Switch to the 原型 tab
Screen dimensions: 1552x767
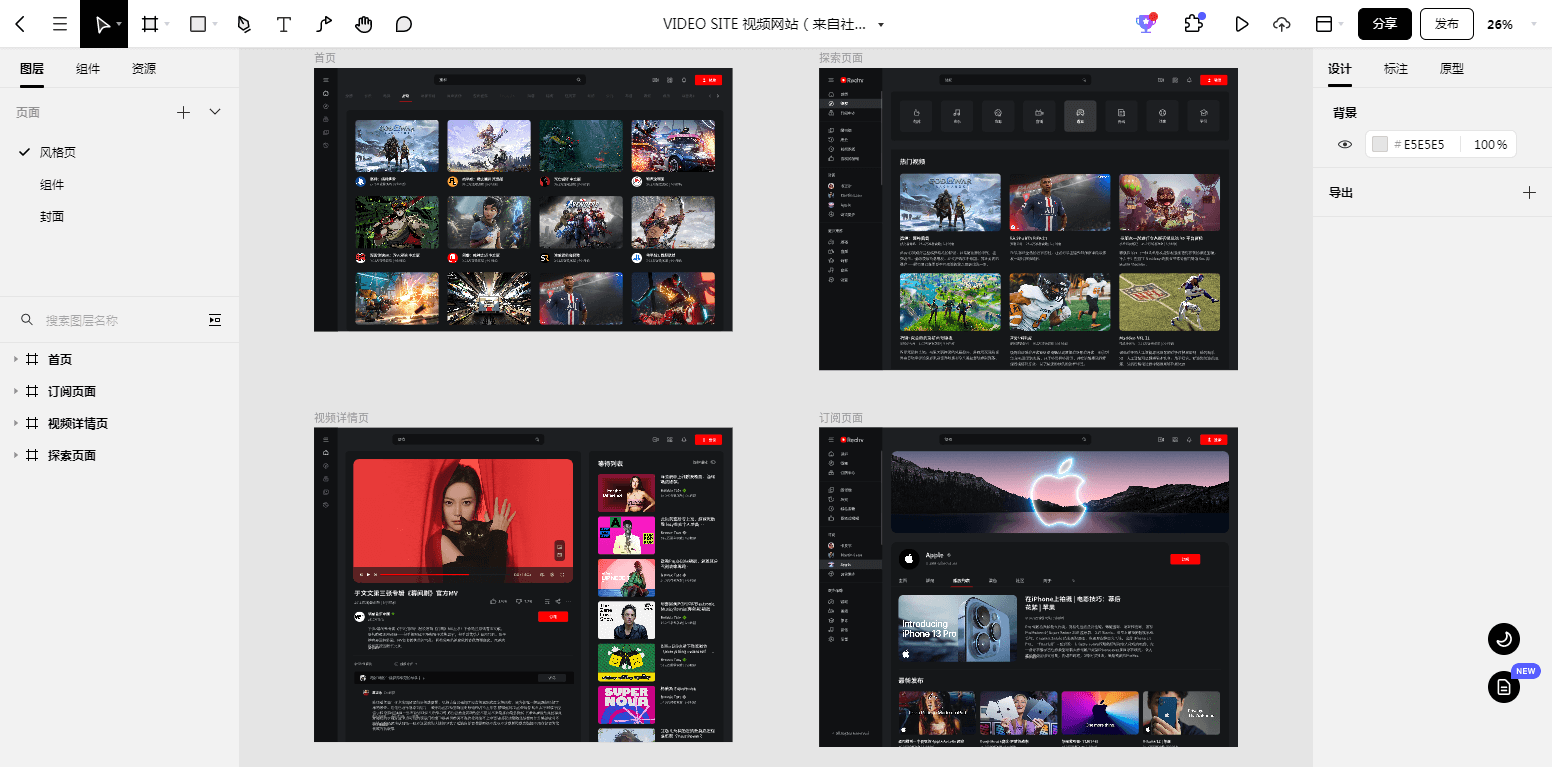[1452, 69]
